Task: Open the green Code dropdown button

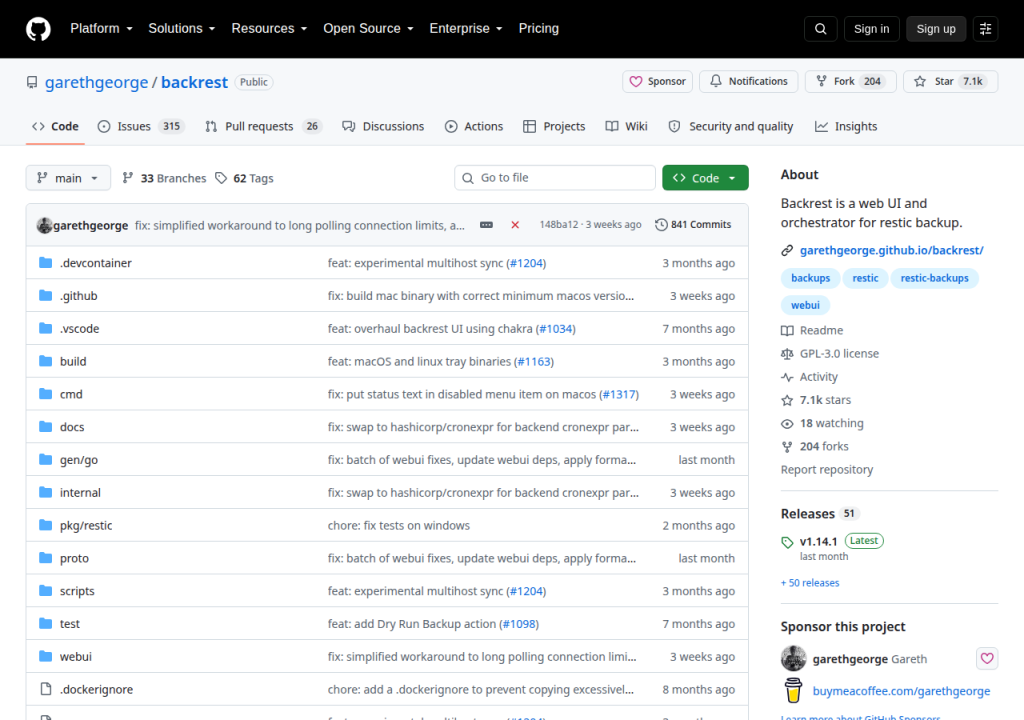Action: 705,178
